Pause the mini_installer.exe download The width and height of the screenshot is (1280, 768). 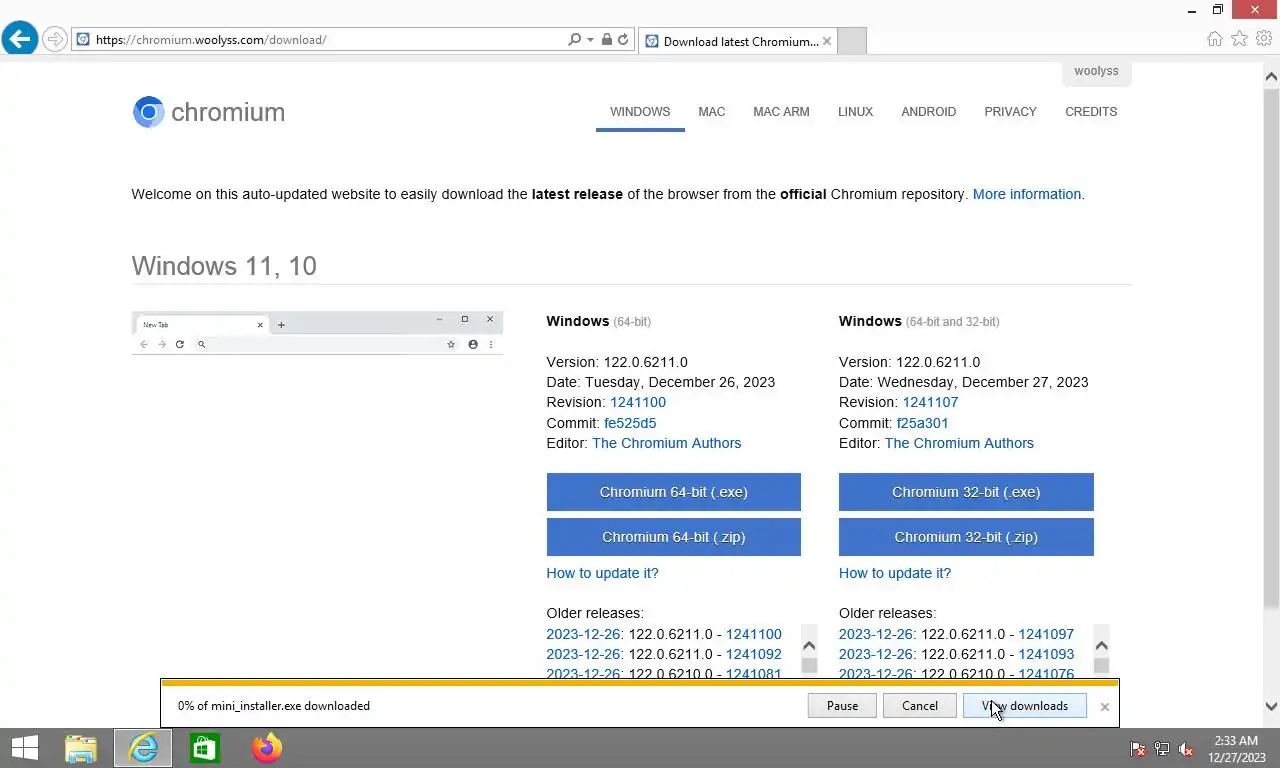click(842, 706)
